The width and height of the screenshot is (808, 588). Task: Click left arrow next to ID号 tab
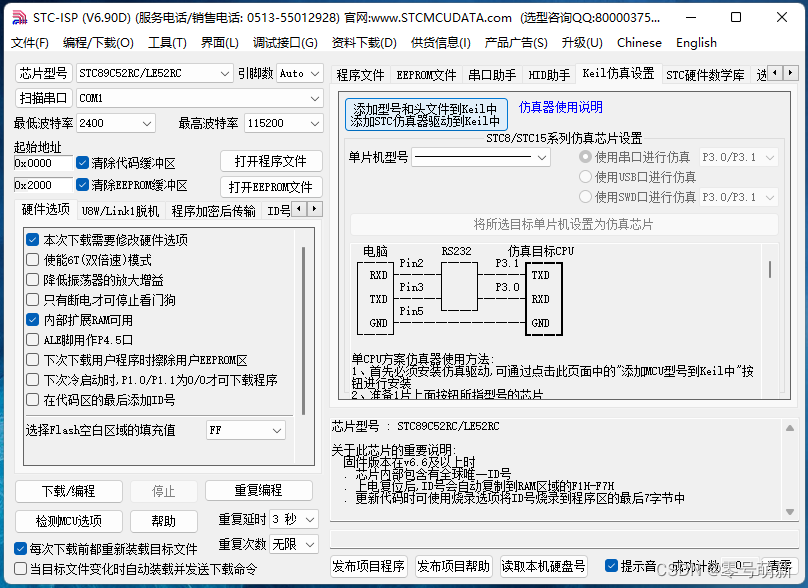[299, 209]
